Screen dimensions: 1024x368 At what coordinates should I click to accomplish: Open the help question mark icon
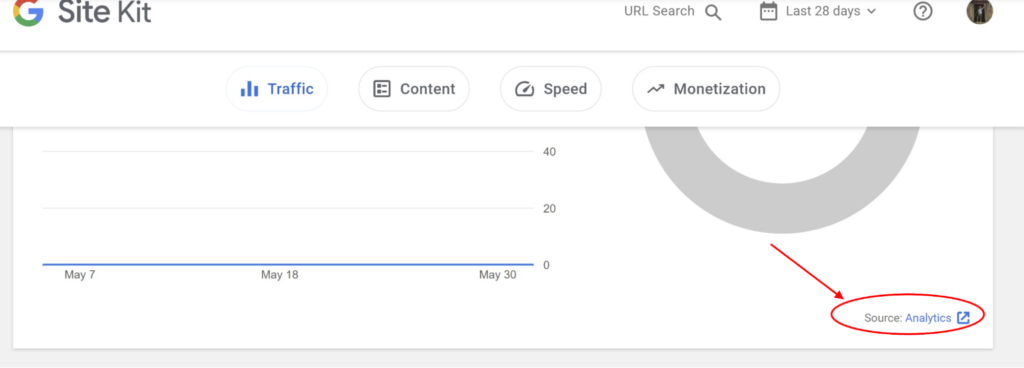coord(922,11)
